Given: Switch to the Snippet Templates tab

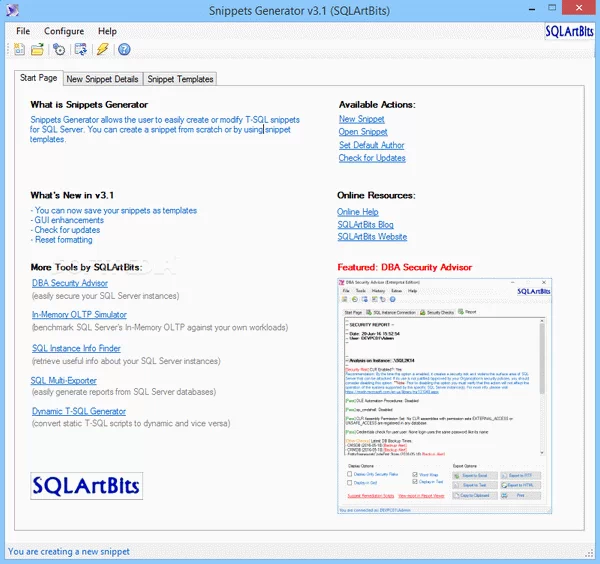Looking at the screenshot, I should (x=180, y=79).
